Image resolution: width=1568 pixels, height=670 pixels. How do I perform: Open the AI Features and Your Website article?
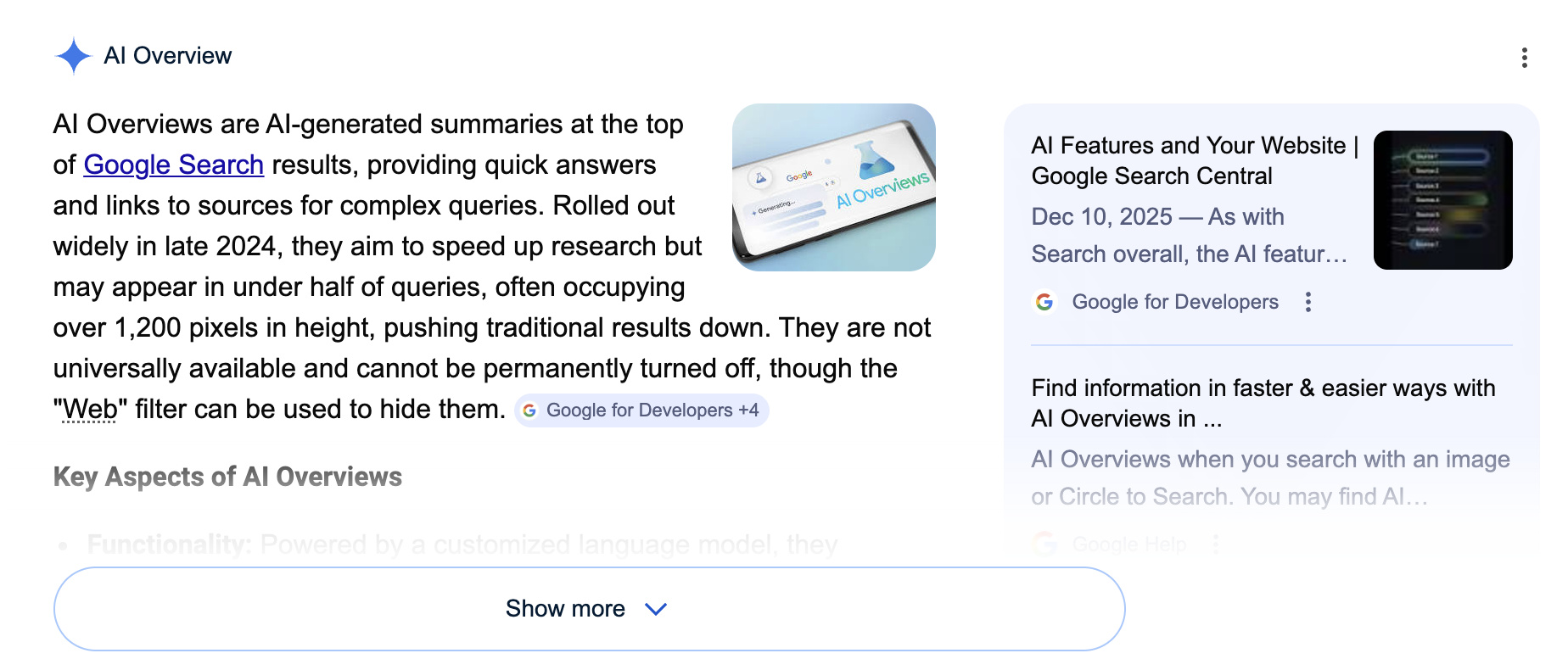click(1192, 160)
